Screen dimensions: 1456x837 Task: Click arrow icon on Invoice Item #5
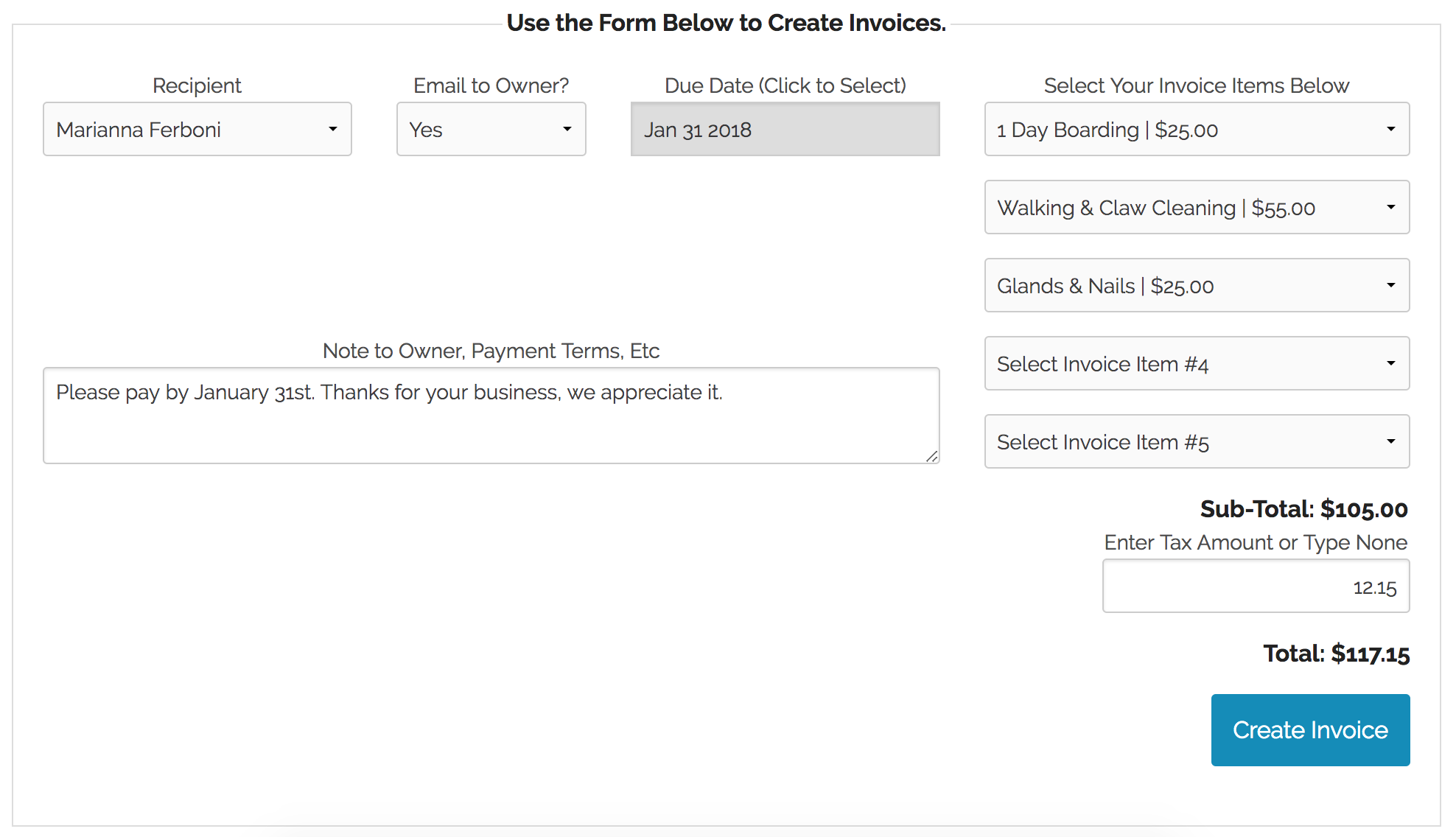pyautogui.click(x=1391, y=442)
